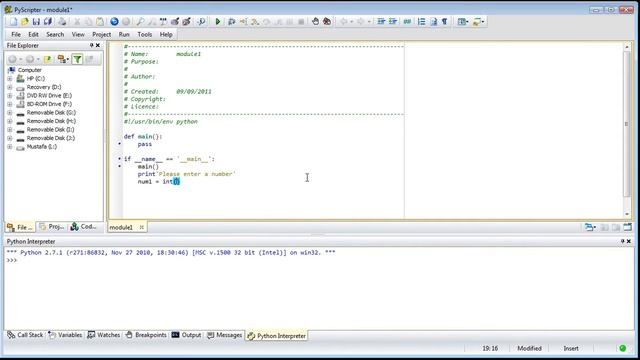The height and width of the screenshot is (360, 640).
Task: Open the Run menu
Action: [124, 35]
